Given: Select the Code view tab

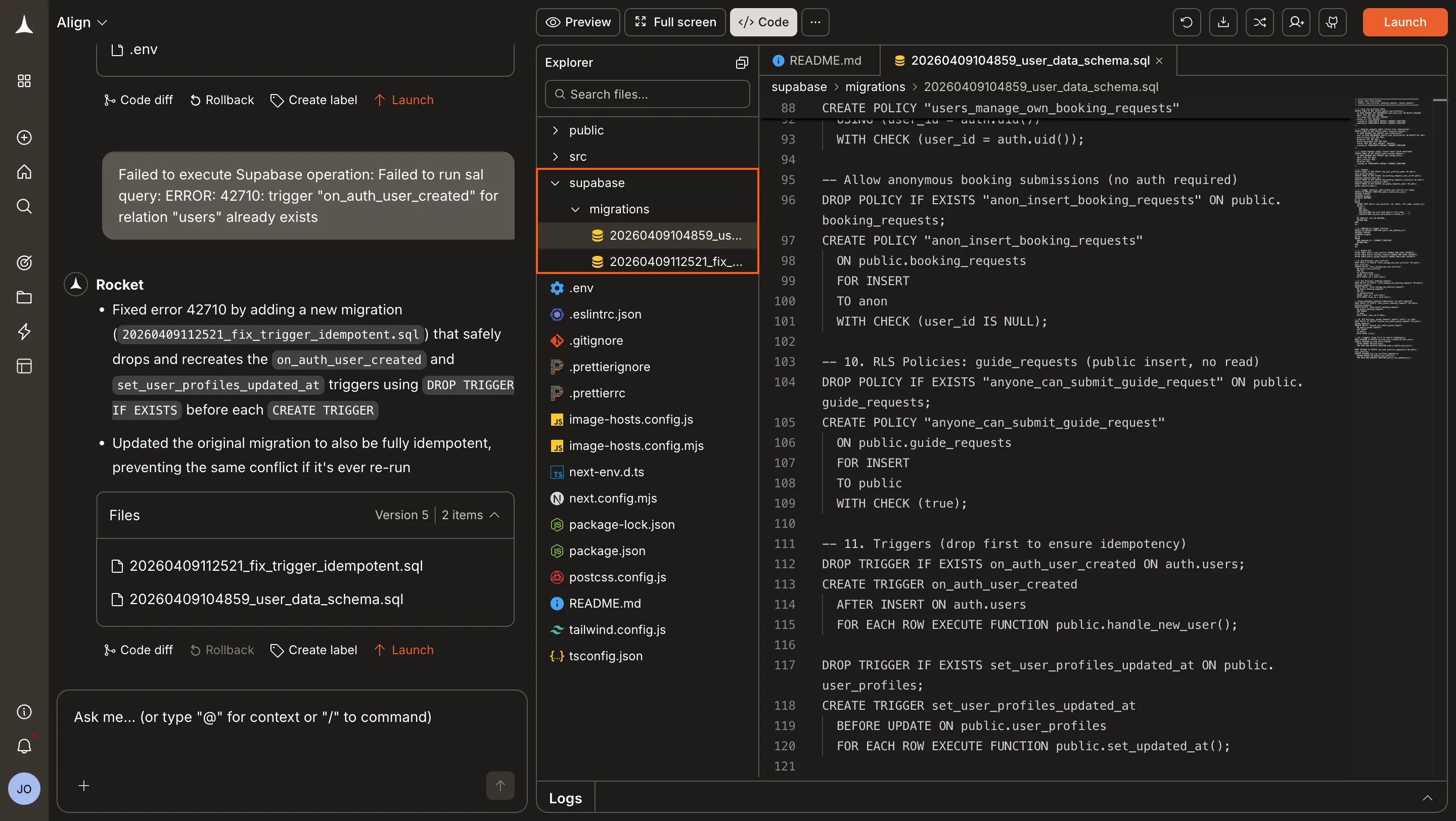Looking at the screenshot, I should pyautogui.click(x=763, y=22).
